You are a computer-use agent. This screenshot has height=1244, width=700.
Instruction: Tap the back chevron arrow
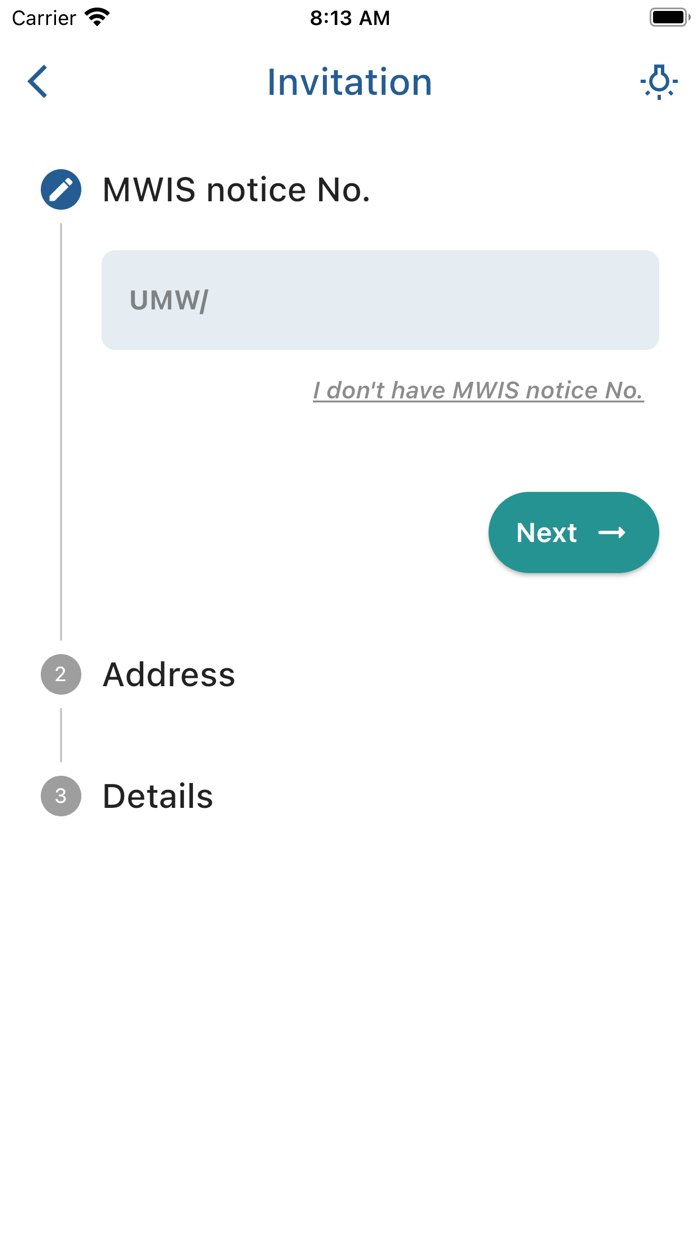click(38, 82)
